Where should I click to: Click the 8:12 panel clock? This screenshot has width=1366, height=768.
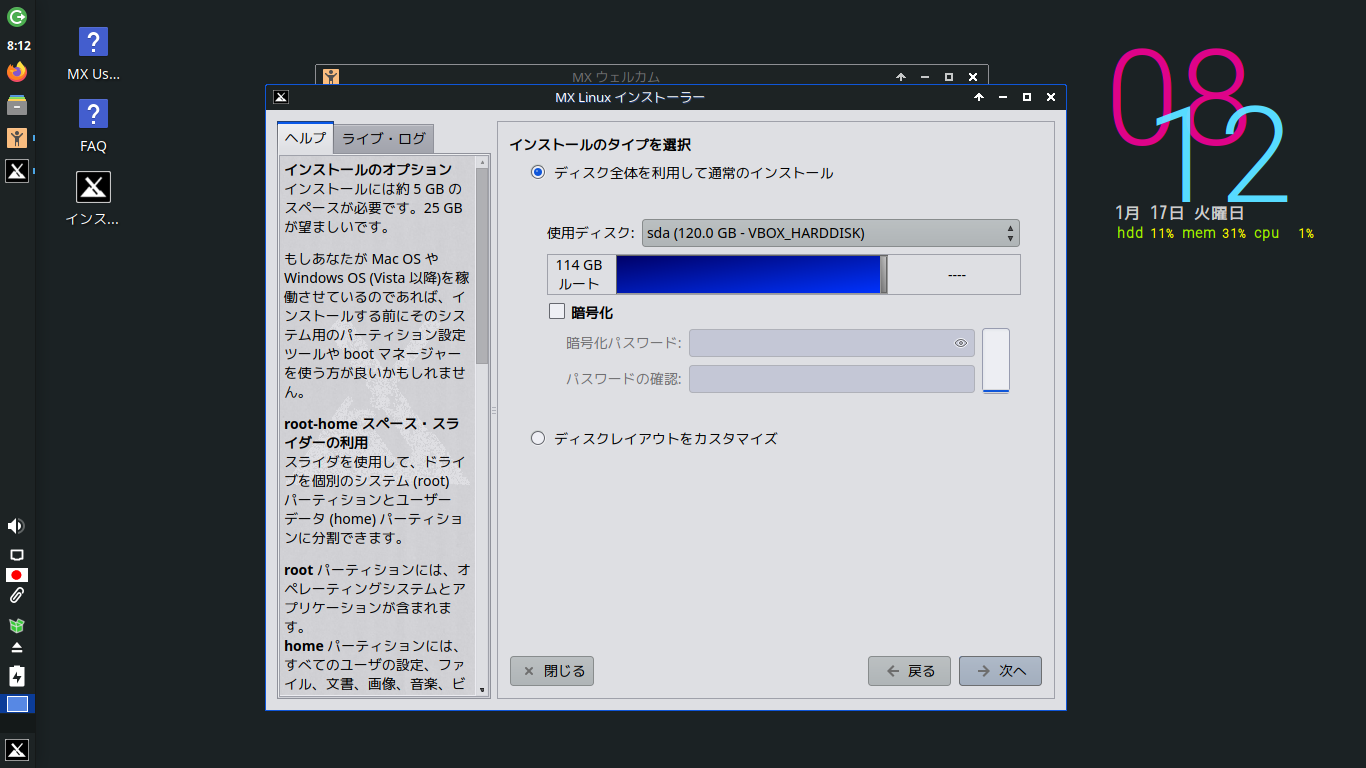pyautogui.click(x=18, y=46)
